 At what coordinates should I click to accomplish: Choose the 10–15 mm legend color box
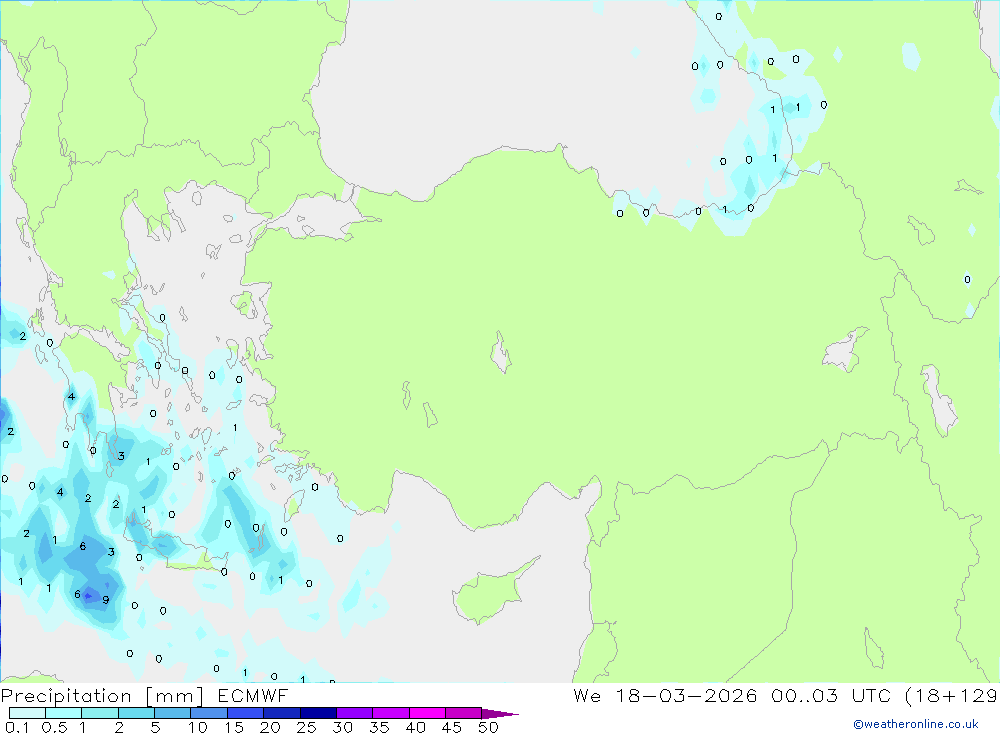pos(209,713)
